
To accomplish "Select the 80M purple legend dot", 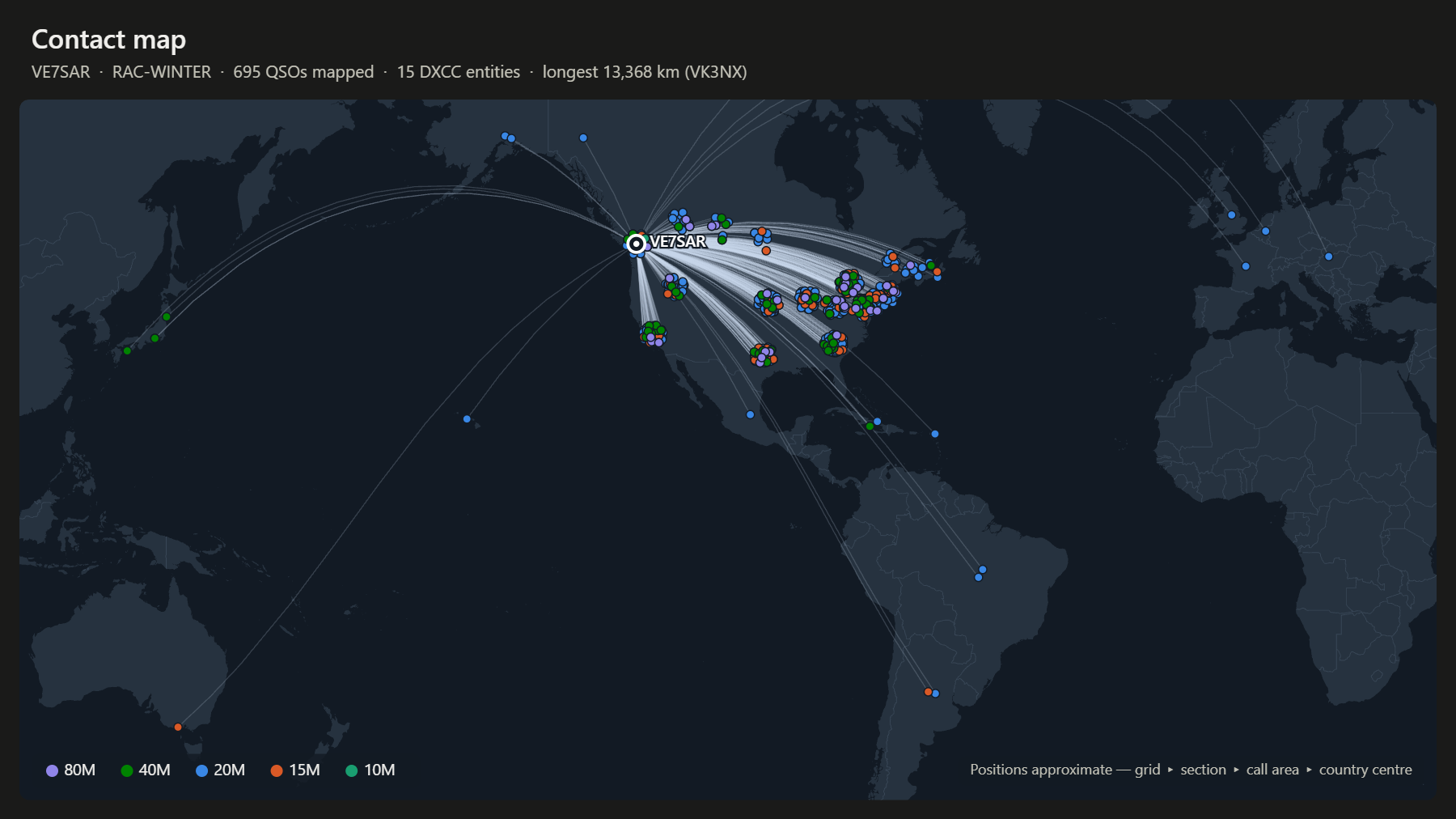I will 52,771.
